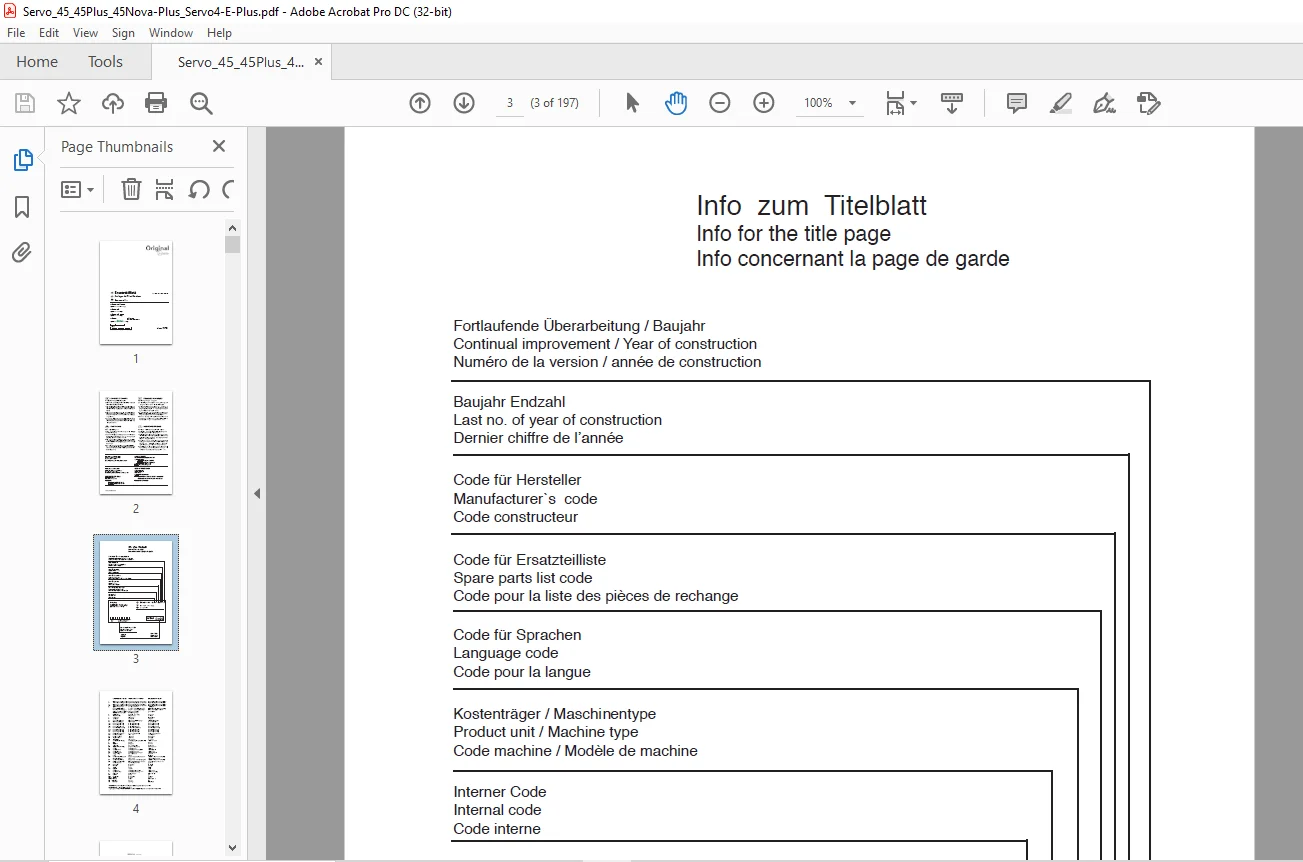Go to next page arrow
The height and width of the screenshot is (862, 1303).
tap(464, 103)
